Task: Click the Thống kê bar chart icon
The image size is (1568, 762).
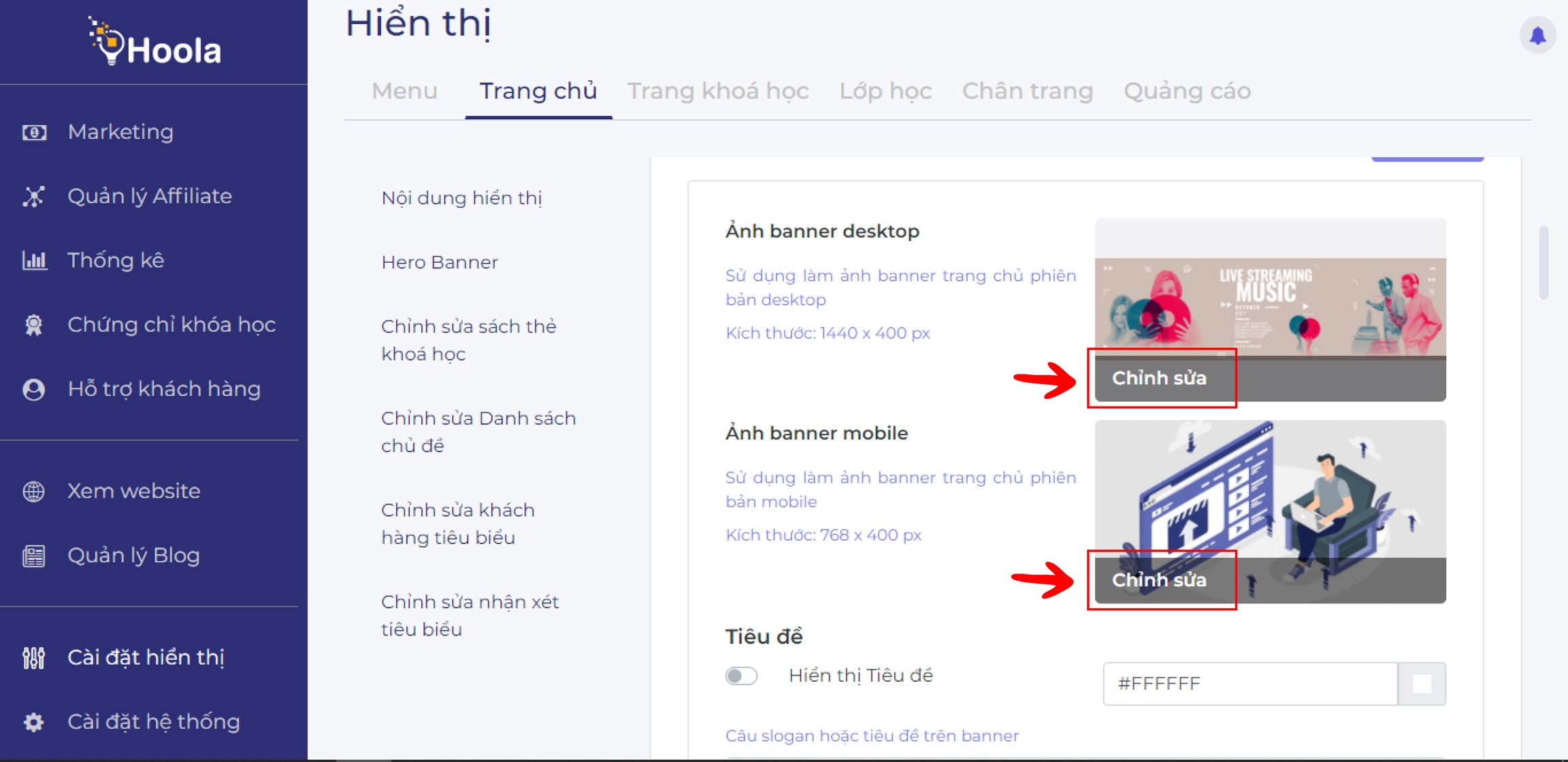Action: [x=34, y=261]
